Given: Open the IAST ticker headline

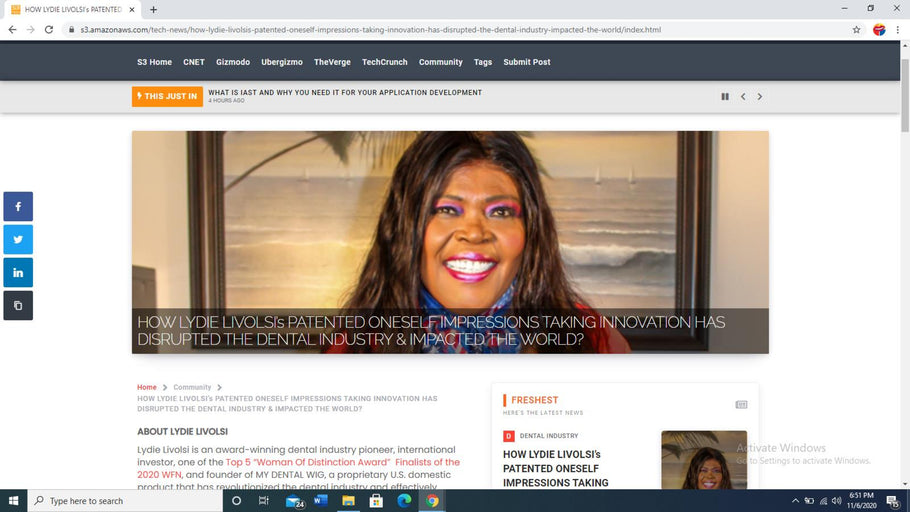Looking at the screenshot, I should click(345, 92).
